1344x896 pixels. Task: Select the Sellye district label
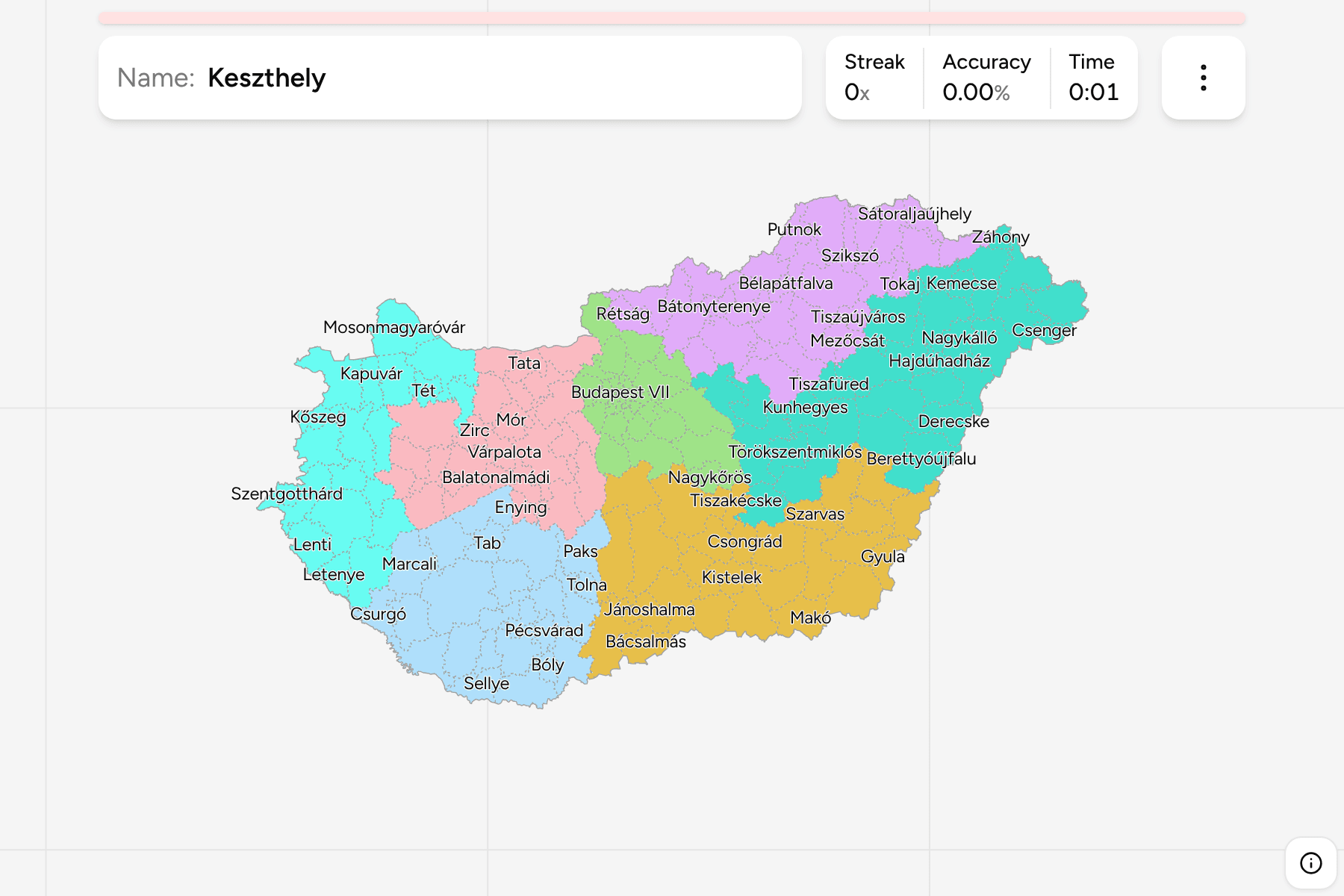[486, 683]
